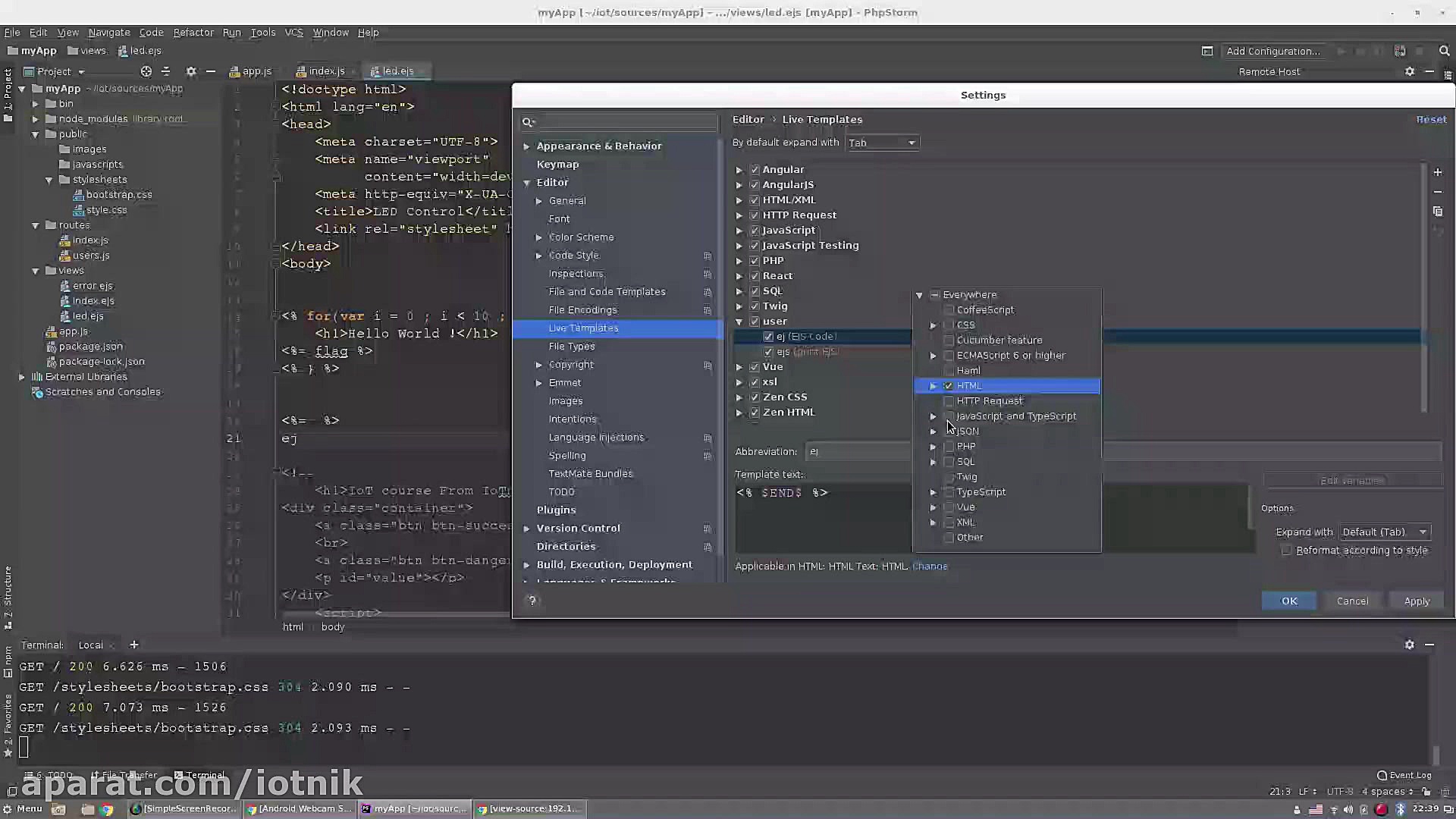This screenshot has height=819, width=1456.
Task: Toggle the Angular template group checkbox
Action: [x=755, y=170]
